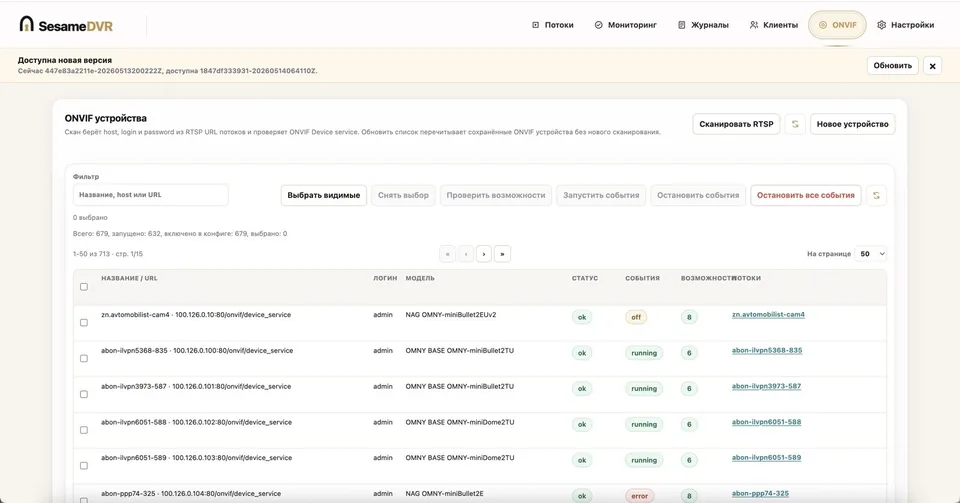Screen dimensions: 960x503
Task: Click Запустить события button
Action: click(x=601, y=195)
